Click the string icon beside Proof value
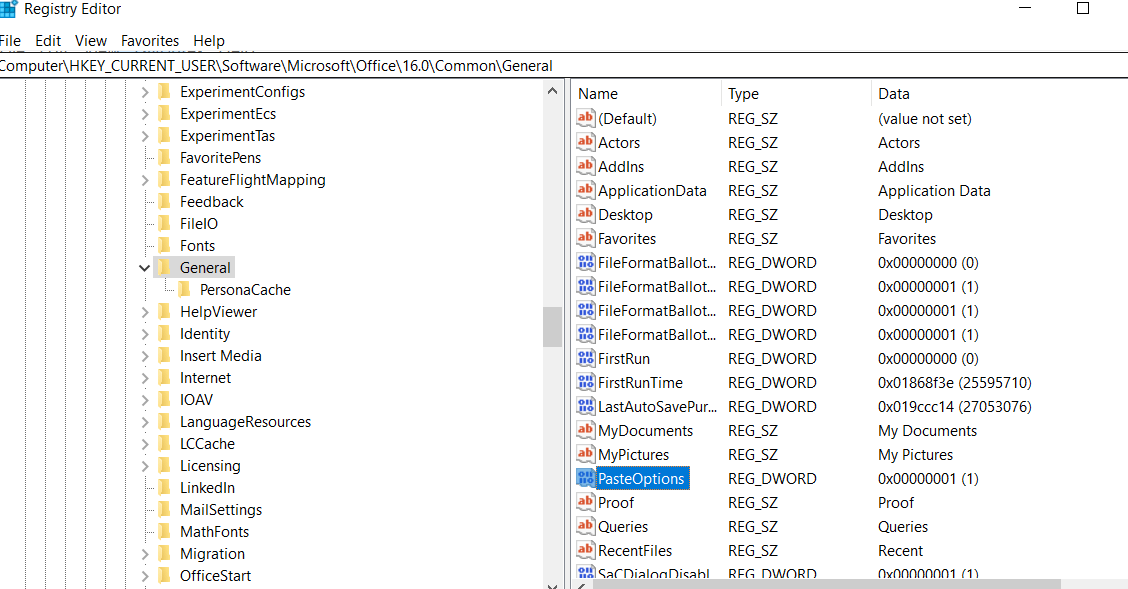Image resolution: width=1128 pixels, height=589 pixels. (586, 502)
